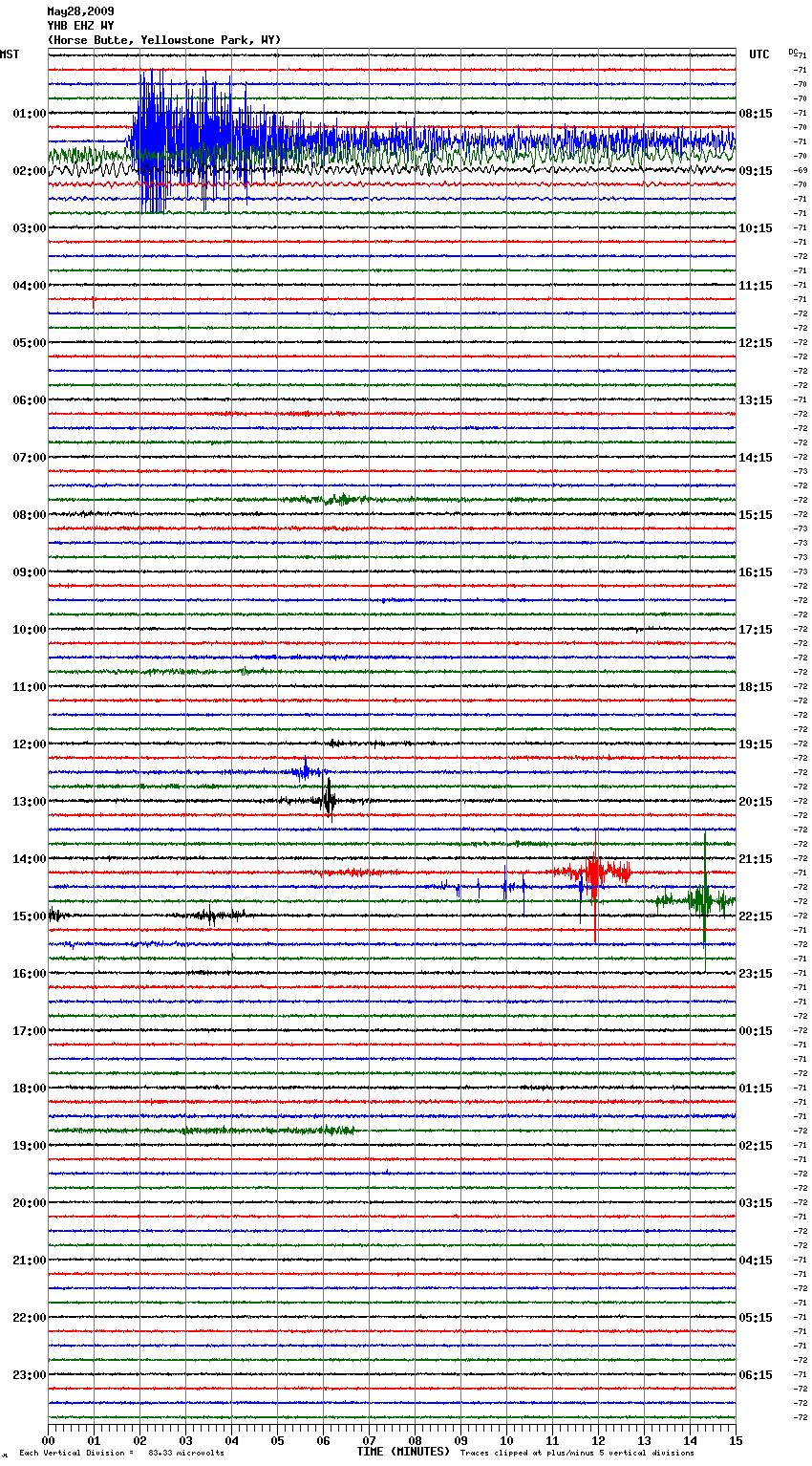Viewport: 812px width, 1466px height.
Task: Click the 15 minute tick label
Action: [736, 1440]
